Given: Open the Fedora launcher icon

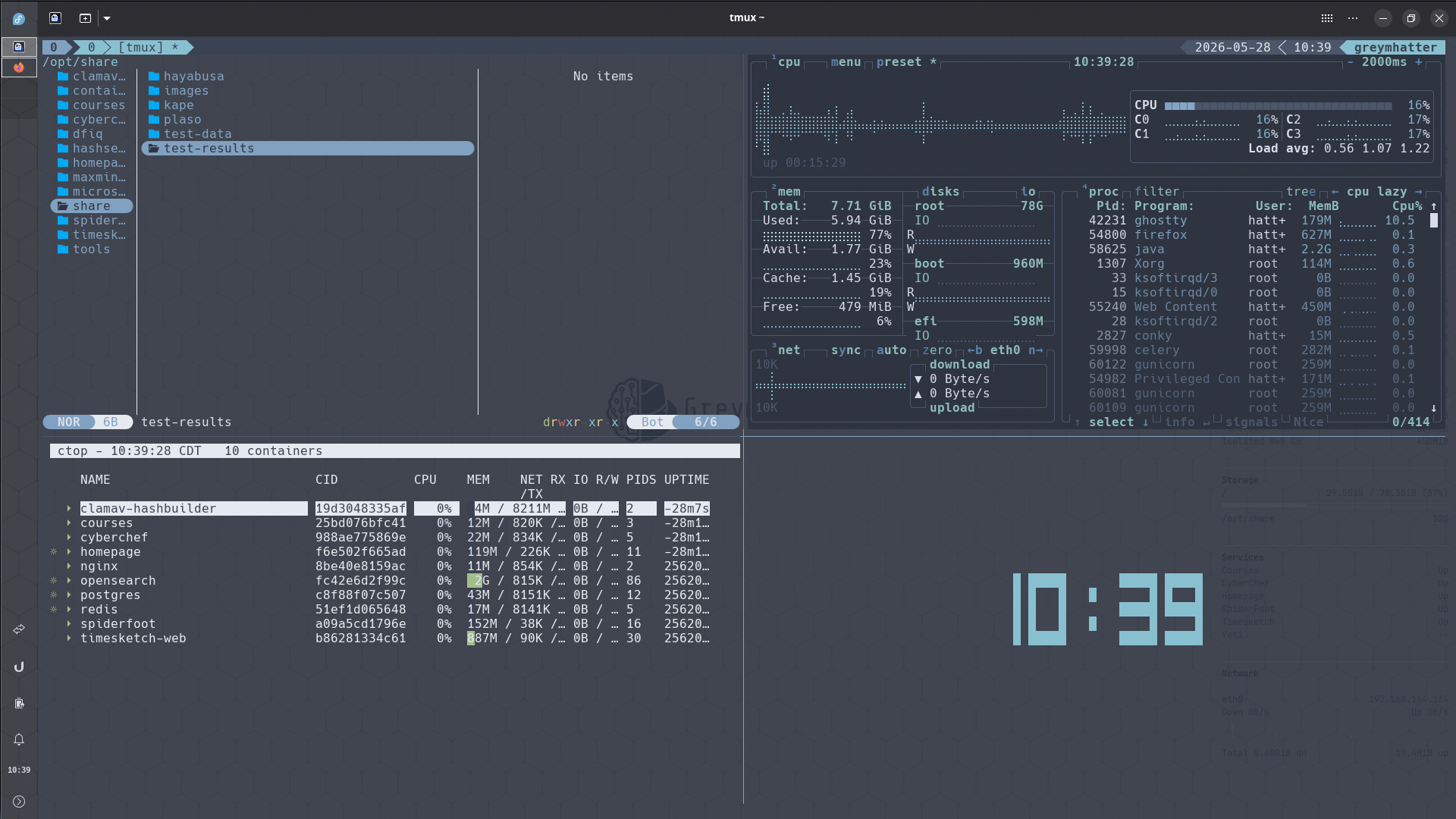Looking at the screenshot, I should [x=19, y=19].
